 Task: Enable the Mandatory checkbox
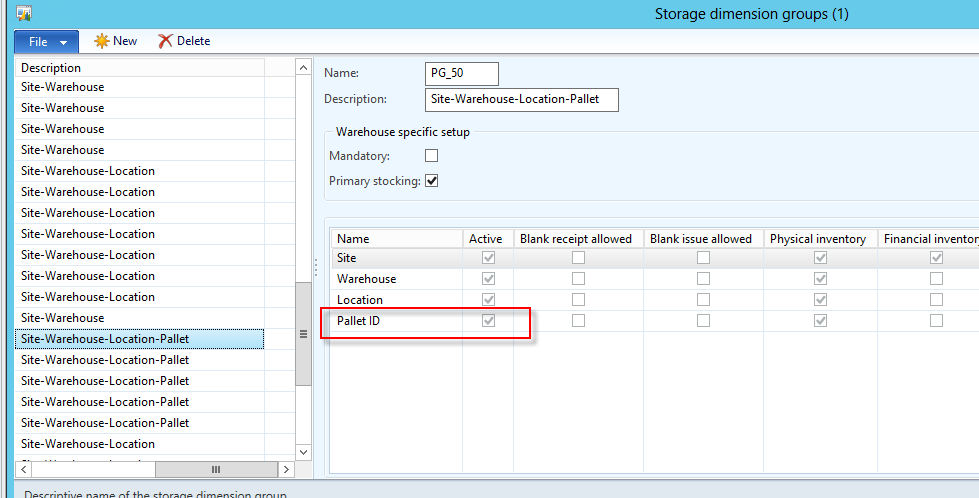pos(432,156)
